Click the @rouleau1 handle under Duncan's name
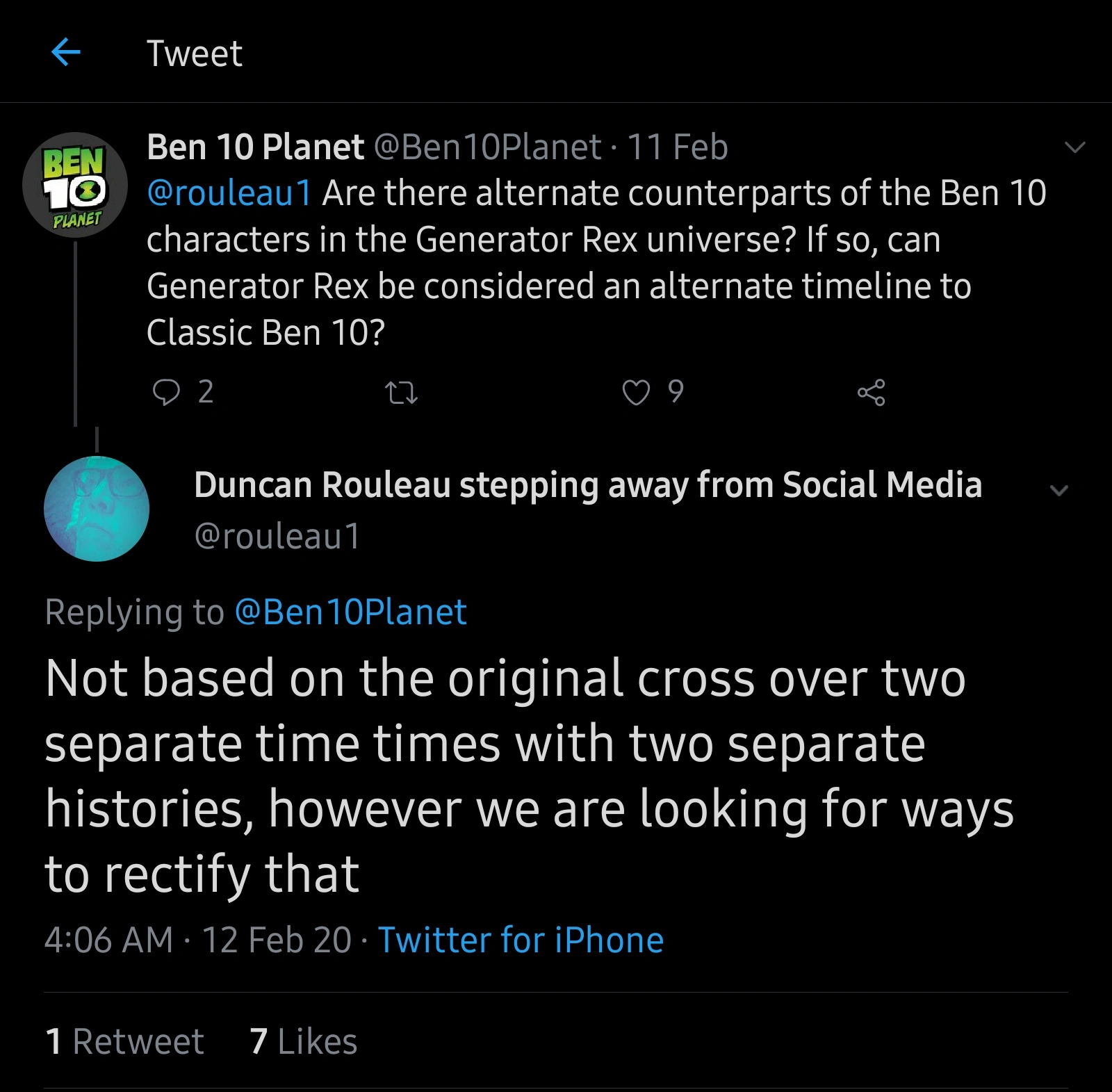The height and width of the screenshot is (1092, 1112). pos(277,536)
